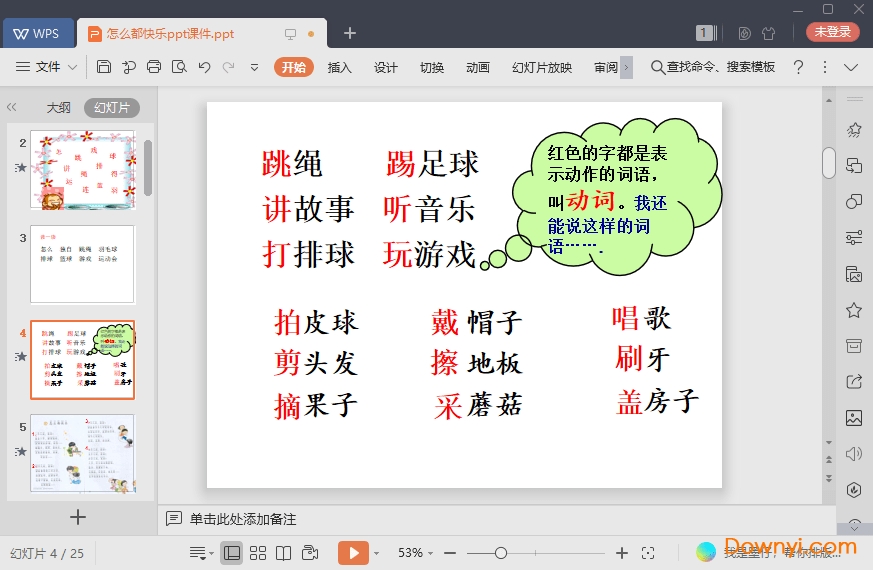Viewport: 873px width, 570px height.
Task: Click fit slide to window icon
Action: coord(648,553)
